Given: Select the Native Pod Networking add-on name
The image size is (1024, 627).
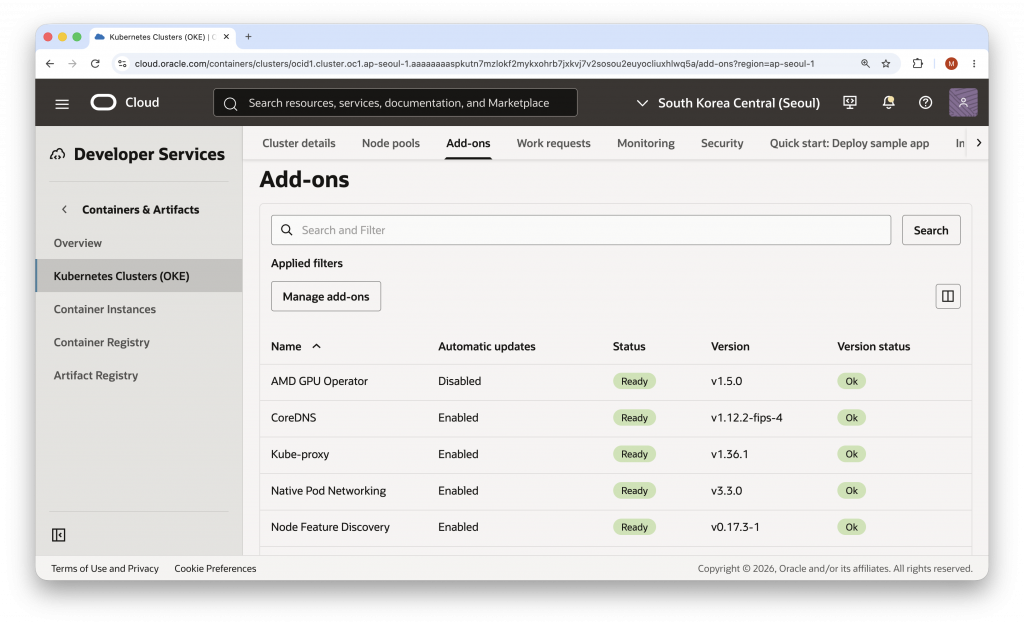Looking at the screenshot, I should (x=328, y=490).
